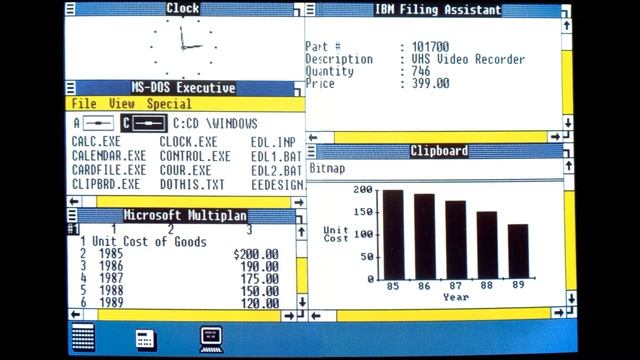The height and width of the screenshot is (360, 640).
Task: Click the Clipboard scroll-down arrow
Action: 571,298
